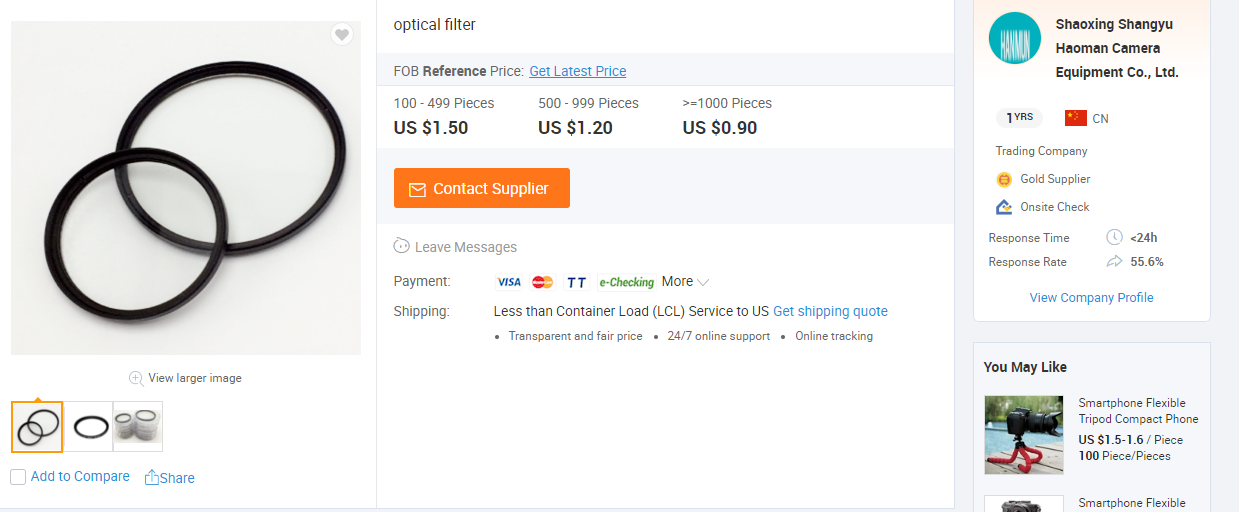Open the View Company Profile link
Viewport: 1239px width, 512px height.
(x=1092, y=297)
